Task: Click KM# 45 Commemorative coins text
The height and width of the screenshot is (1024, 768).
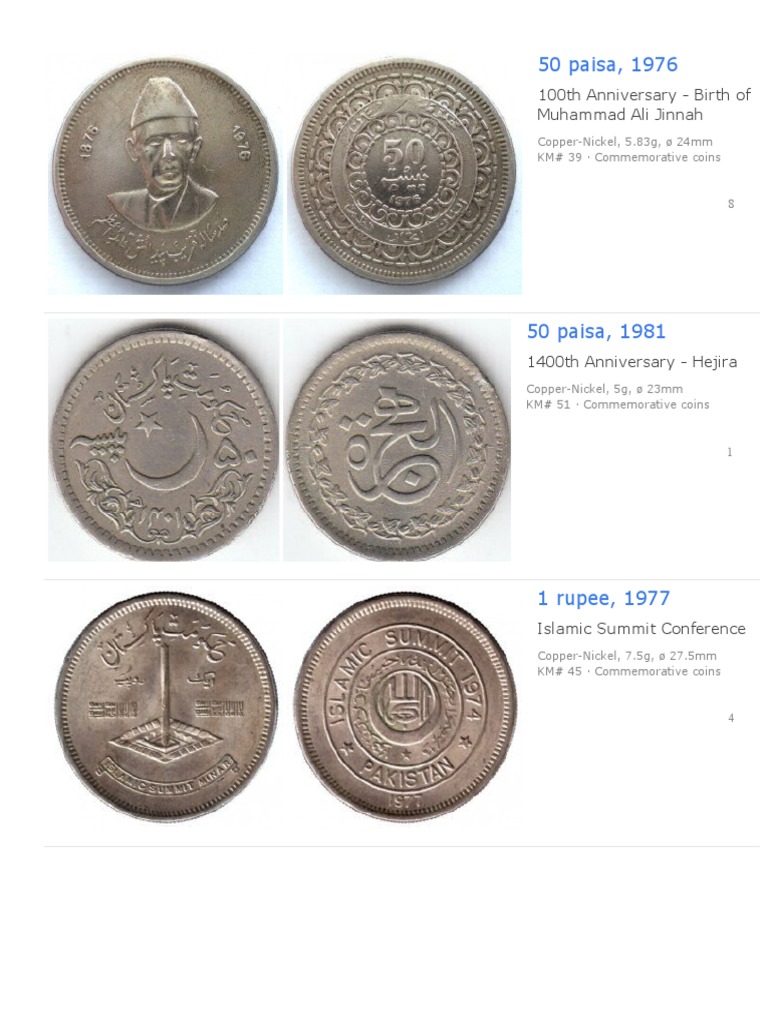Action: point(629,671)
